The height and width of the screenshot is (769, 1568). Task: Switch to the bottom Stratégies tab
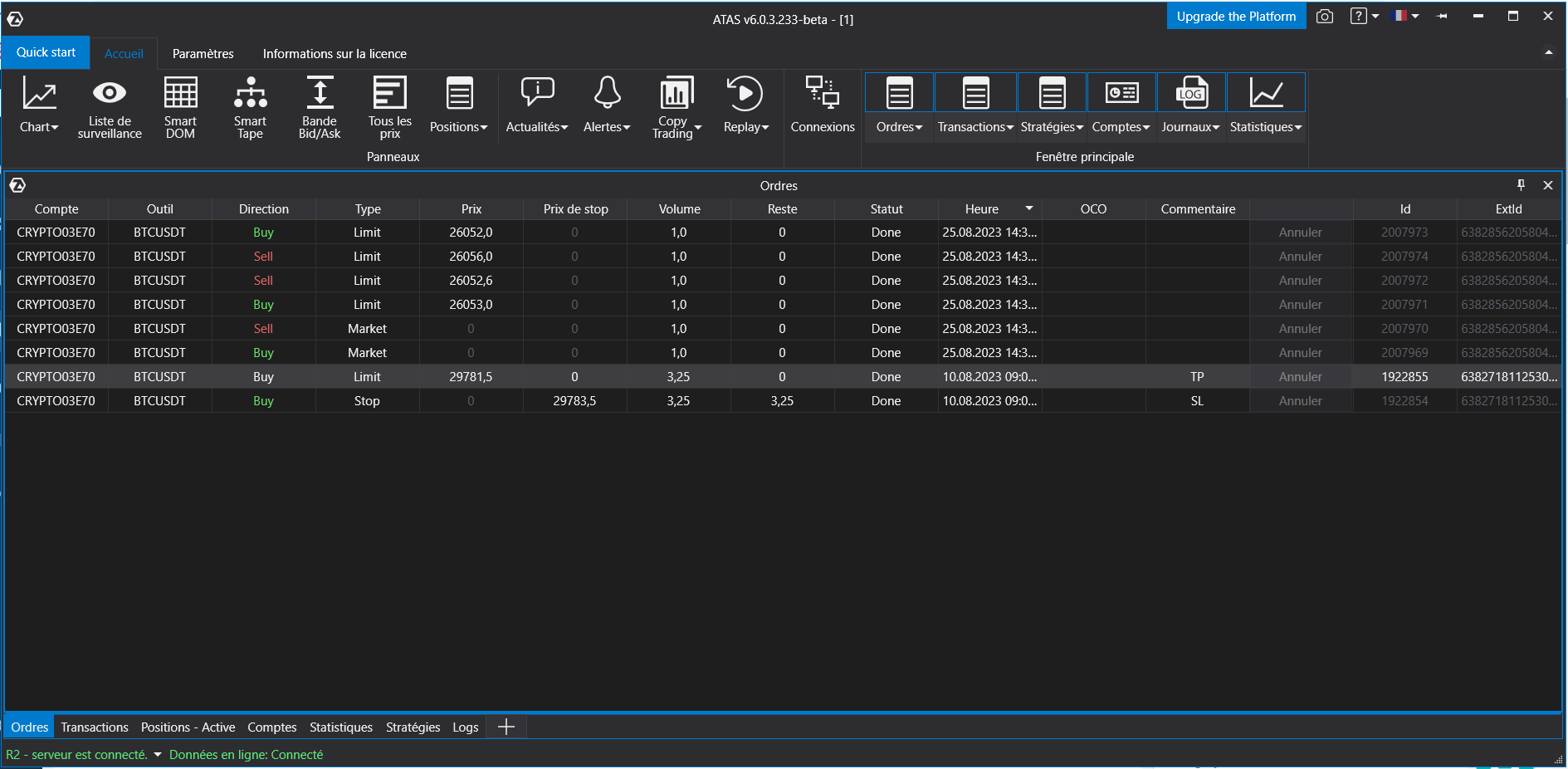point(413,727)
